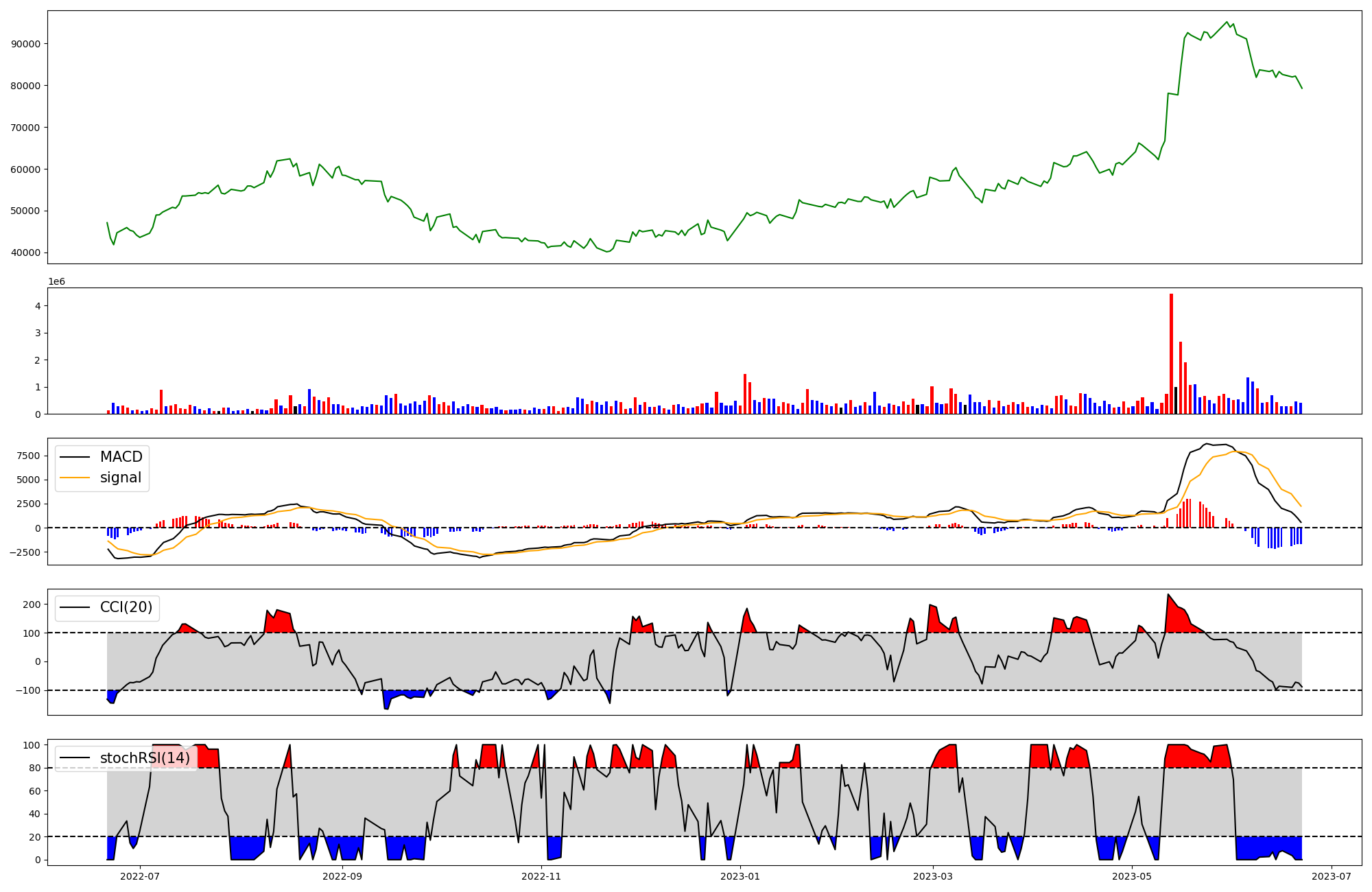This screenshot has height=892, width=1372.
Task: Select the CCI(20) legend entry
Action: click(126, 607)
